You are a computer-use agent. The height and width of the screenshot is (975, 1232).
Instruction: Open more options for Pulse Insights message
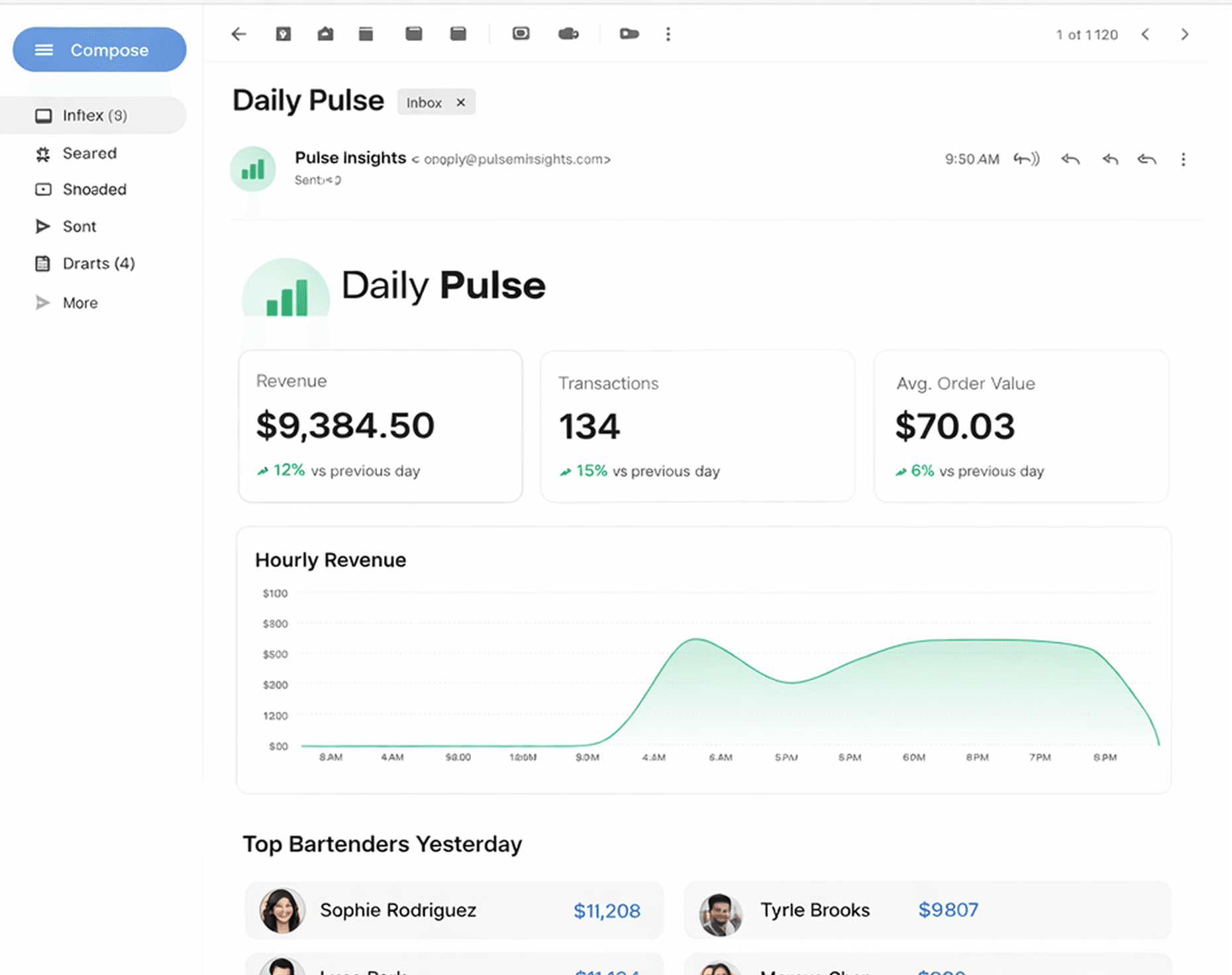(x=1184, y=159)
